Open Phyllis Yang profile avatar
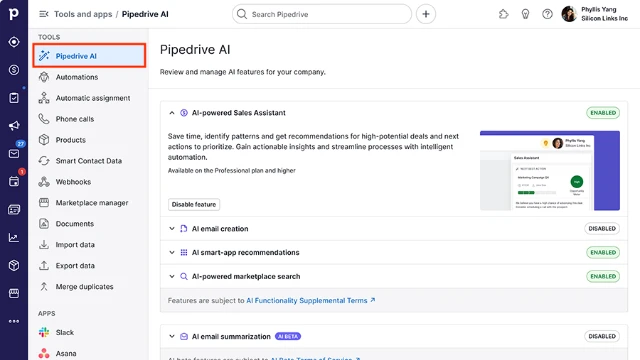The width and height of the screenshot is (640, 360). (x=569, y=14)
